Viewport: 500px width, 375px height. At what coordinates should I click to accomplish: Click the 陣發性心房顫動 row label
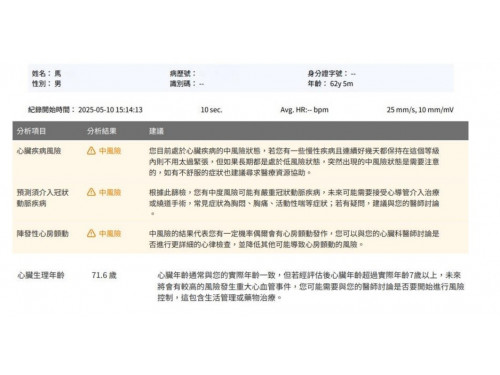tap(43, 233)
